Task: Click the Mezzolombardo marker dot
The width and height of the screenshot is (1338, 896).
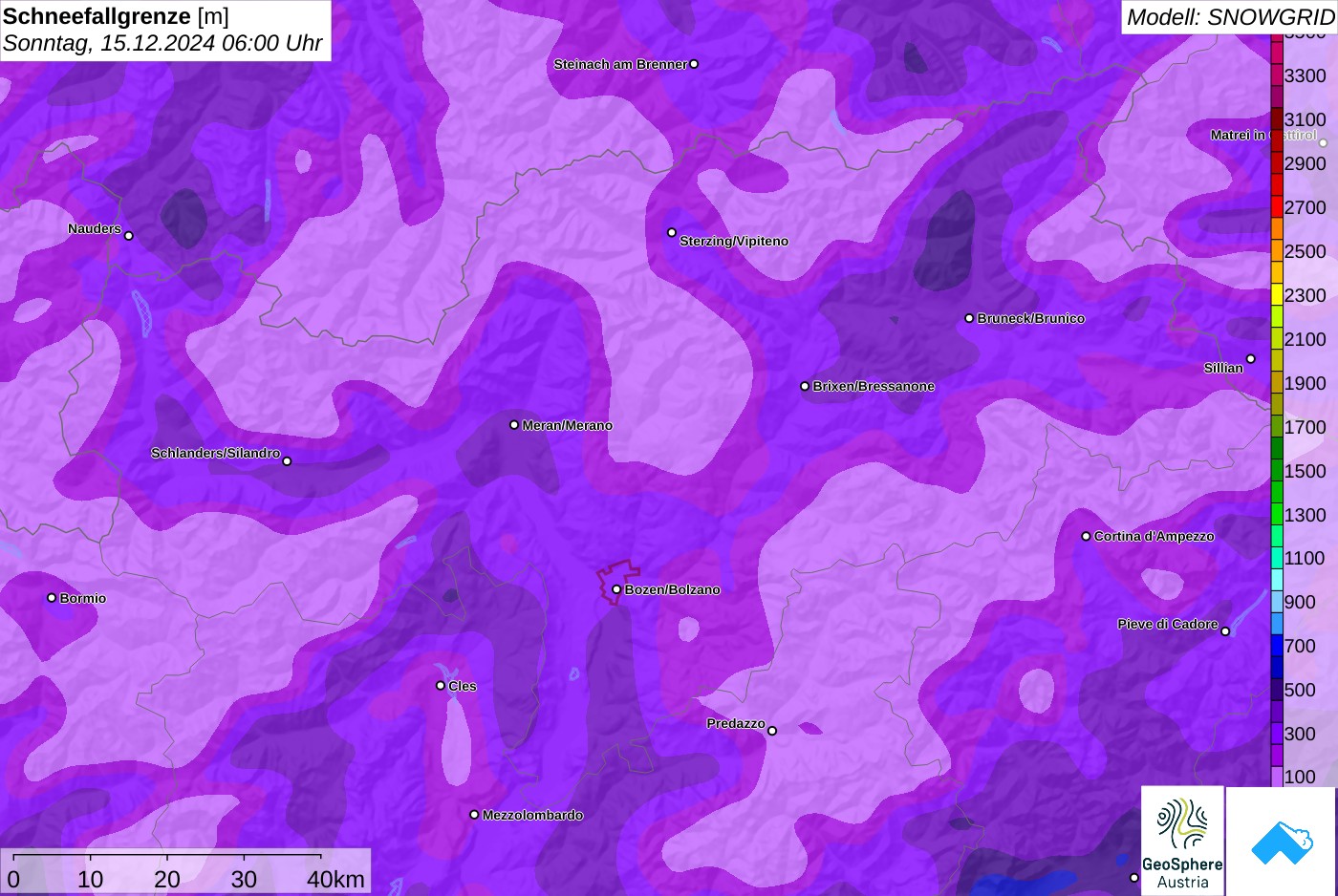Action: click(474, 815)
